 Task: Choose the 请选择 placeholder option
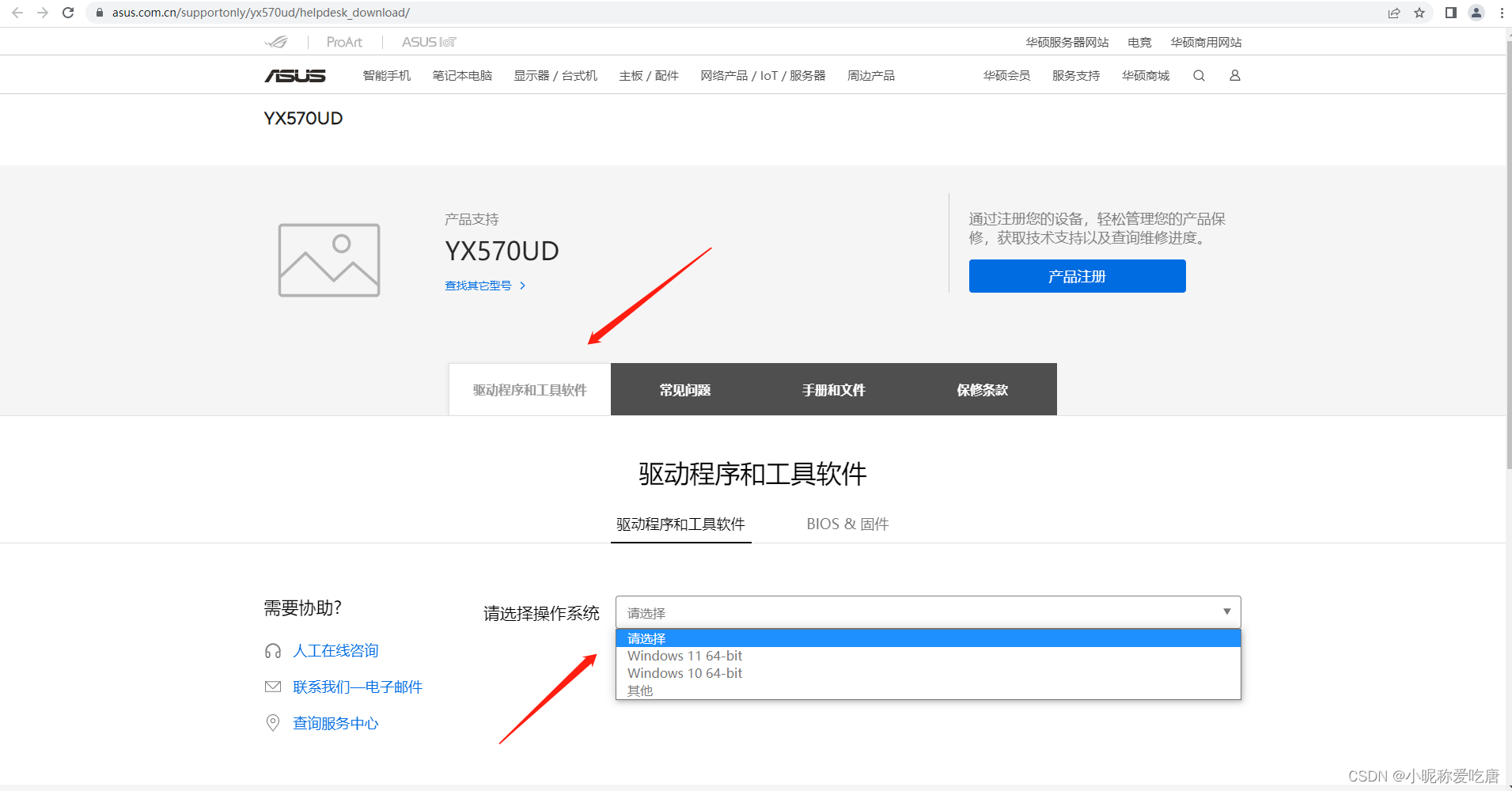928,638
